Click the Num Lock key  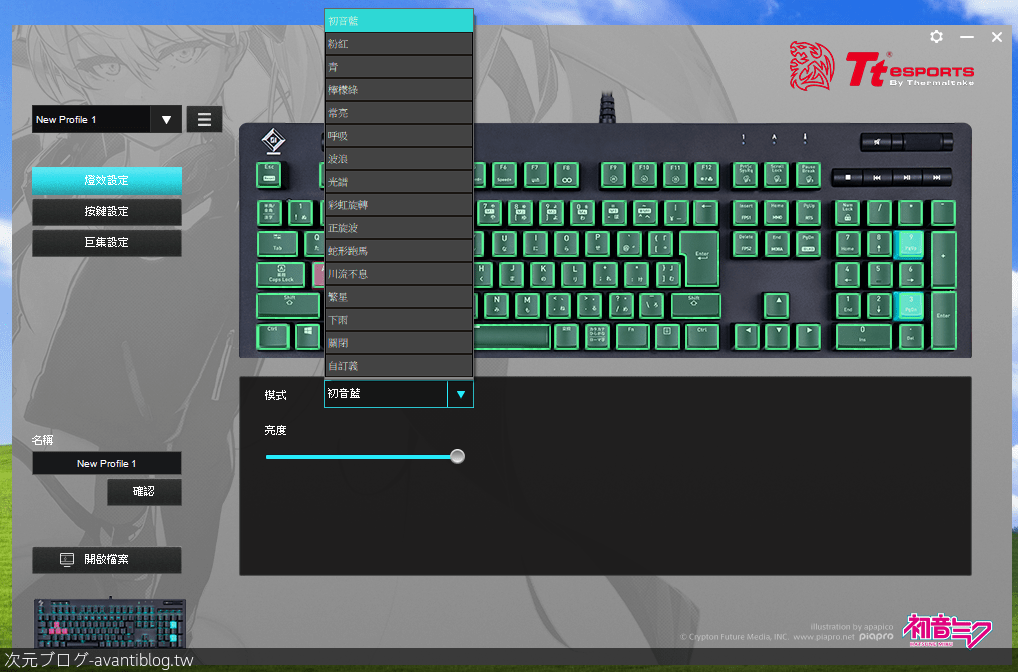847,212
